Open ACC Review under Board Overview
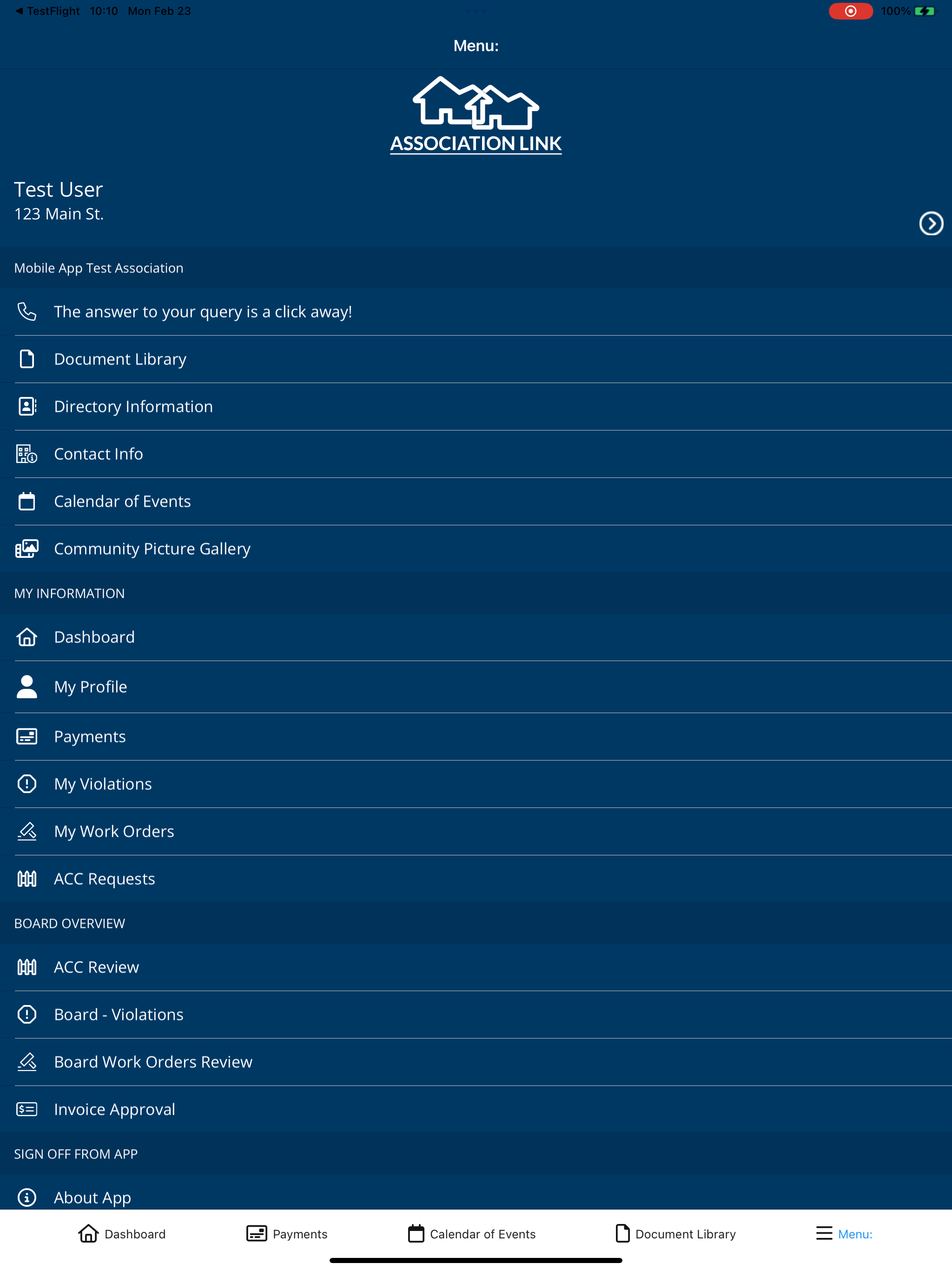The image size is (952, 1270). (x=476, y=967)
